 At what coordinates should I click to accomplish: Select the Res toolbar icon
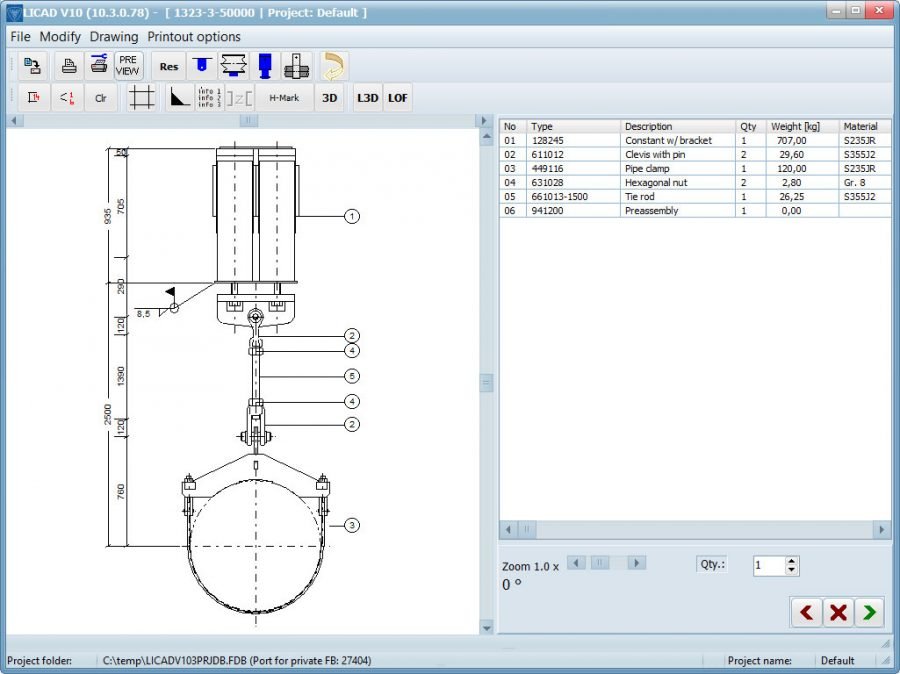click(168, 66)
